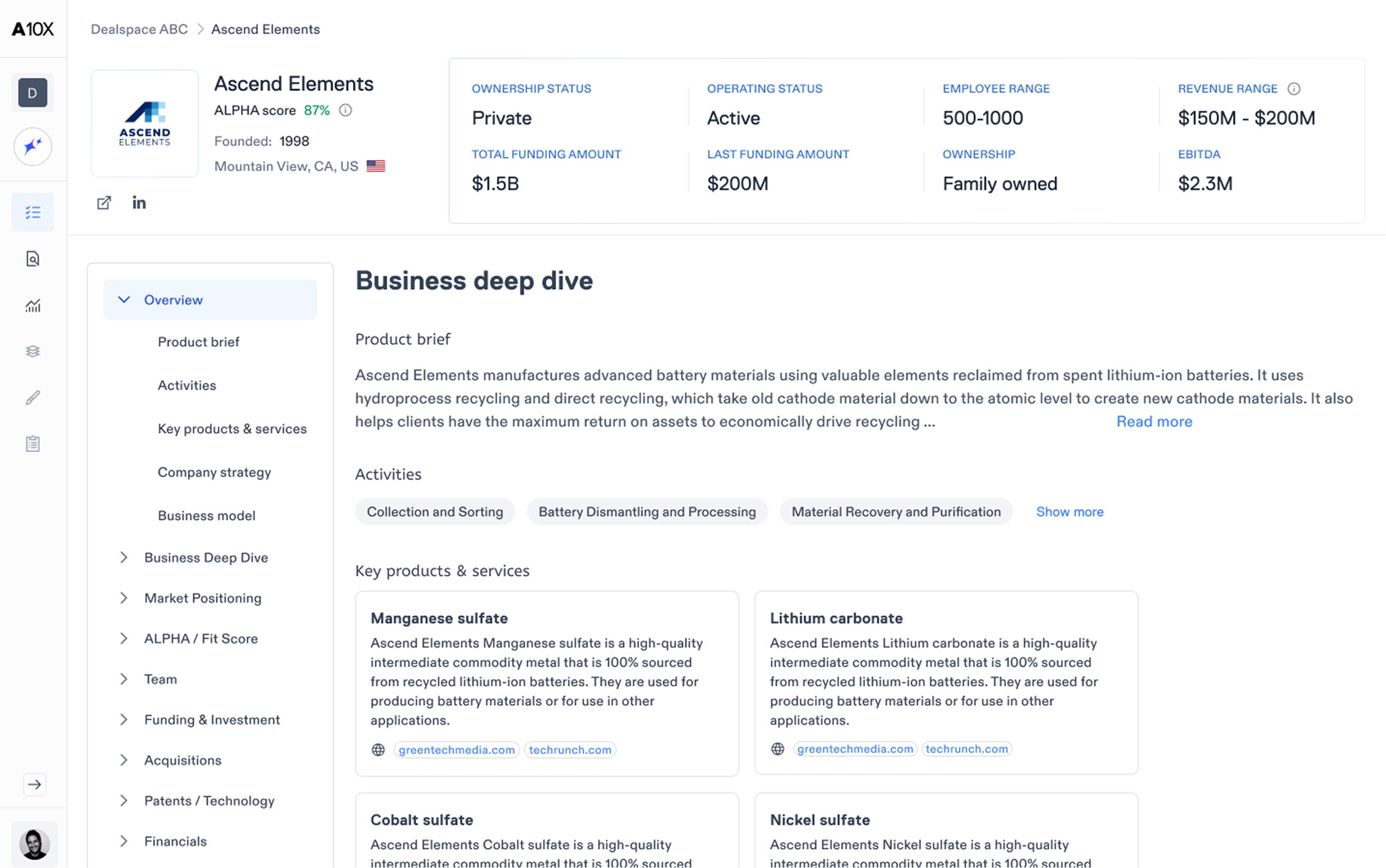The height and width of the screenshot is (868, 1386).
Task: Click the $150M - $200M revenue value
Action: click(x=1247, y=118)
